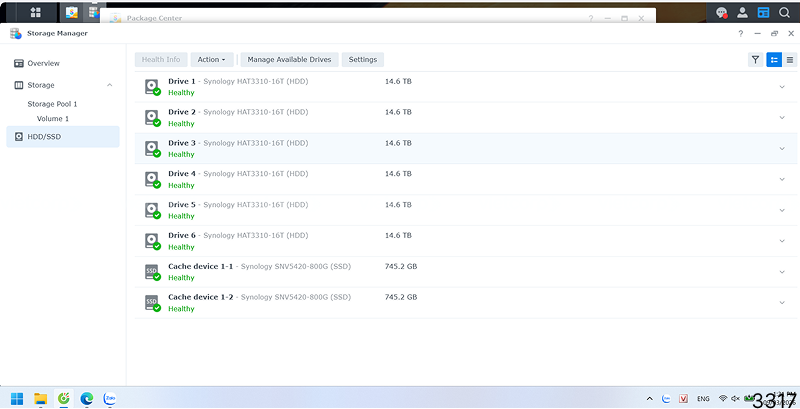Select Cache device 1-1 title text

tap(201, 266)
